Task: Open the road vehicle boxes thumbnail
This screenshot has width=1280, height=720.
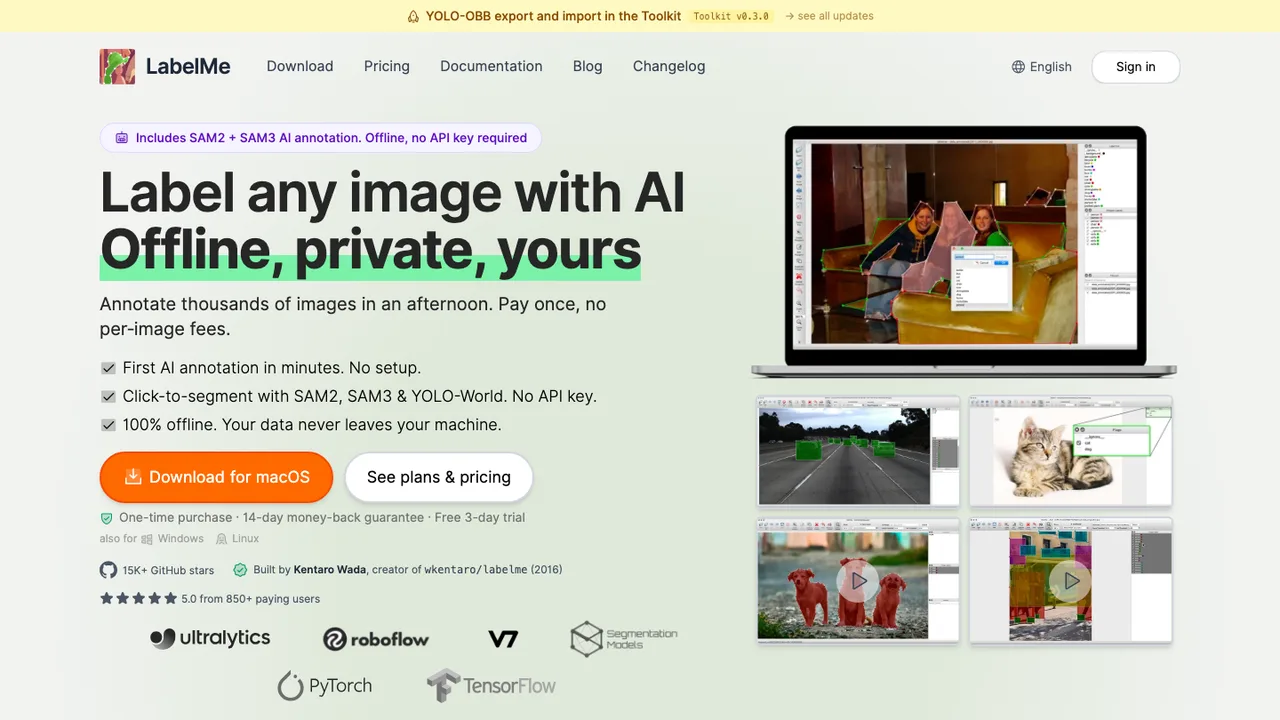Action: 858,452
